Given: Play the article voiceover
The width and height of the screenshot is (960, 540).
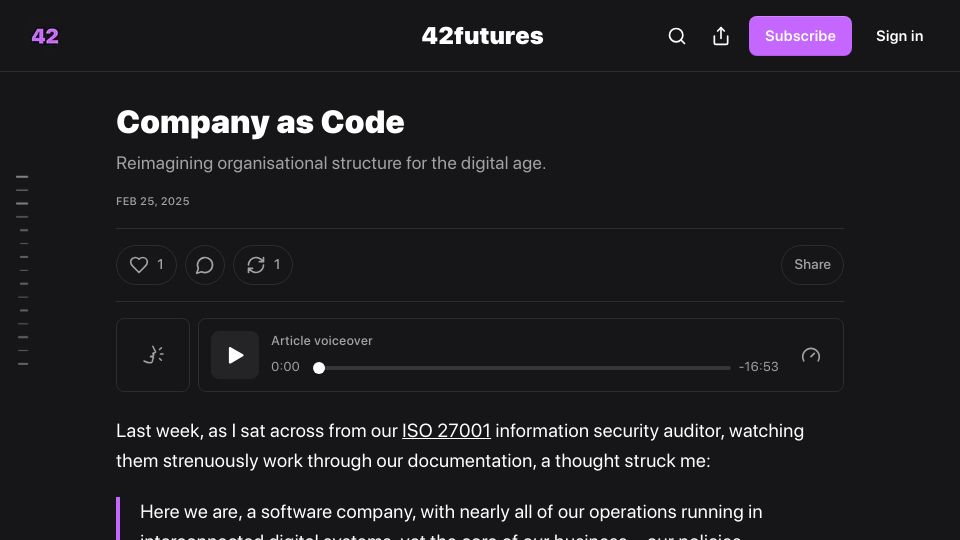Looking at the screenshot, I should (x=235, y=355).
